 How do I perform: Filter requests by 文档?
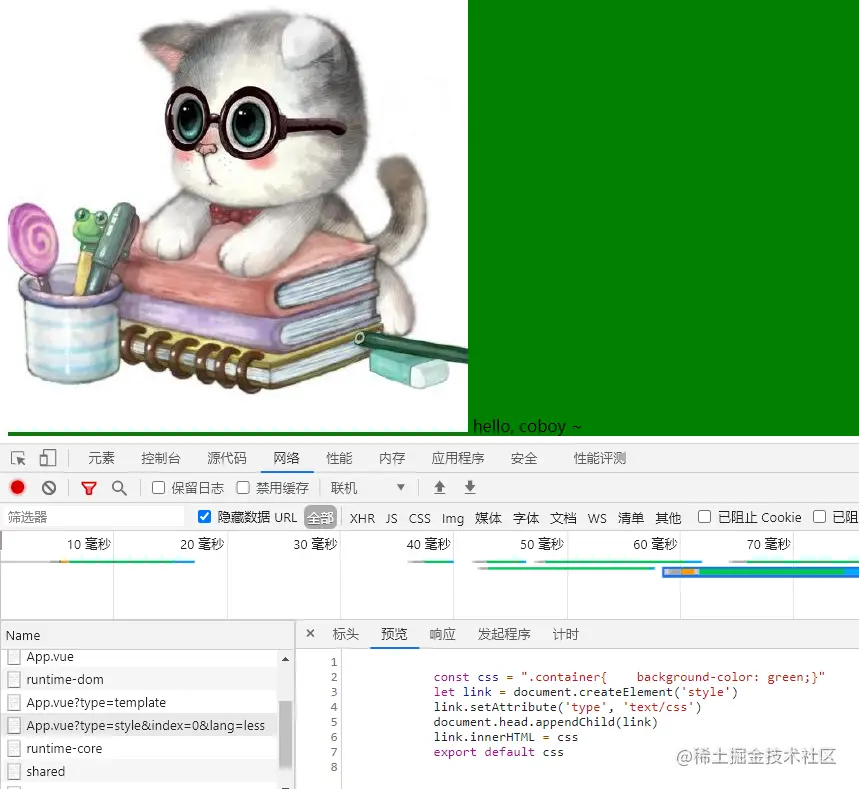563,518
